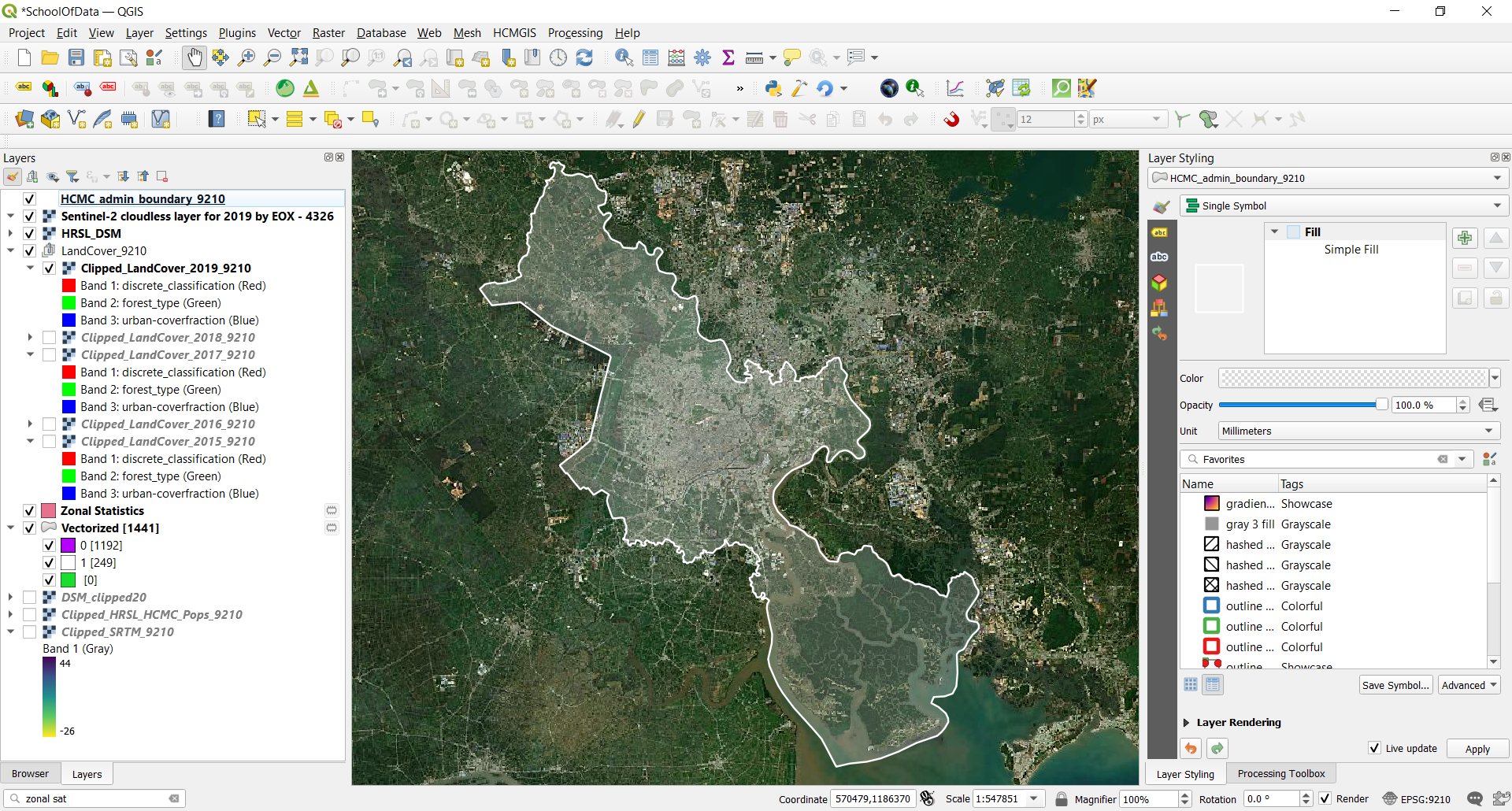This screenshot has width=1512, height=811.
Task: Select the Pan Map hand tool
Action: pyautogui.click(x=194, y=57)
